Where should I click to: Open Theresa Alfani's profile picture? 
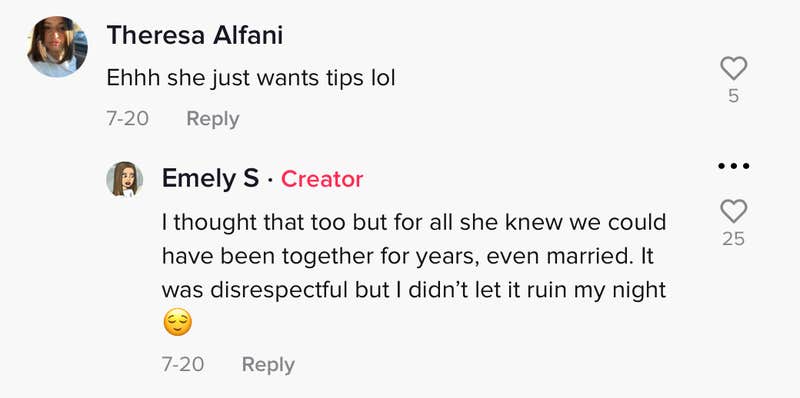(x=57, y=47)
